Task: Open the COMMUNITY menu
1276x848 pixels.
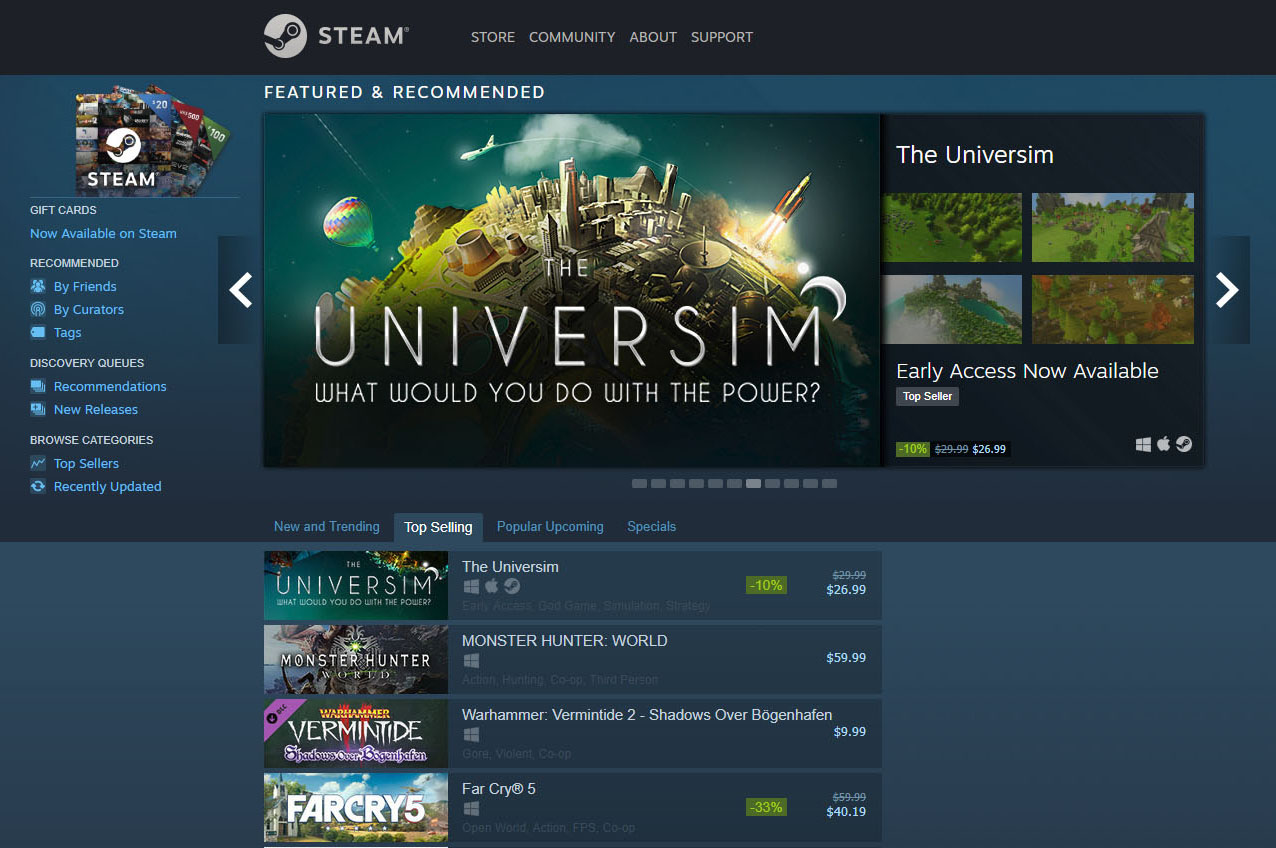Action: pos(572,37)
